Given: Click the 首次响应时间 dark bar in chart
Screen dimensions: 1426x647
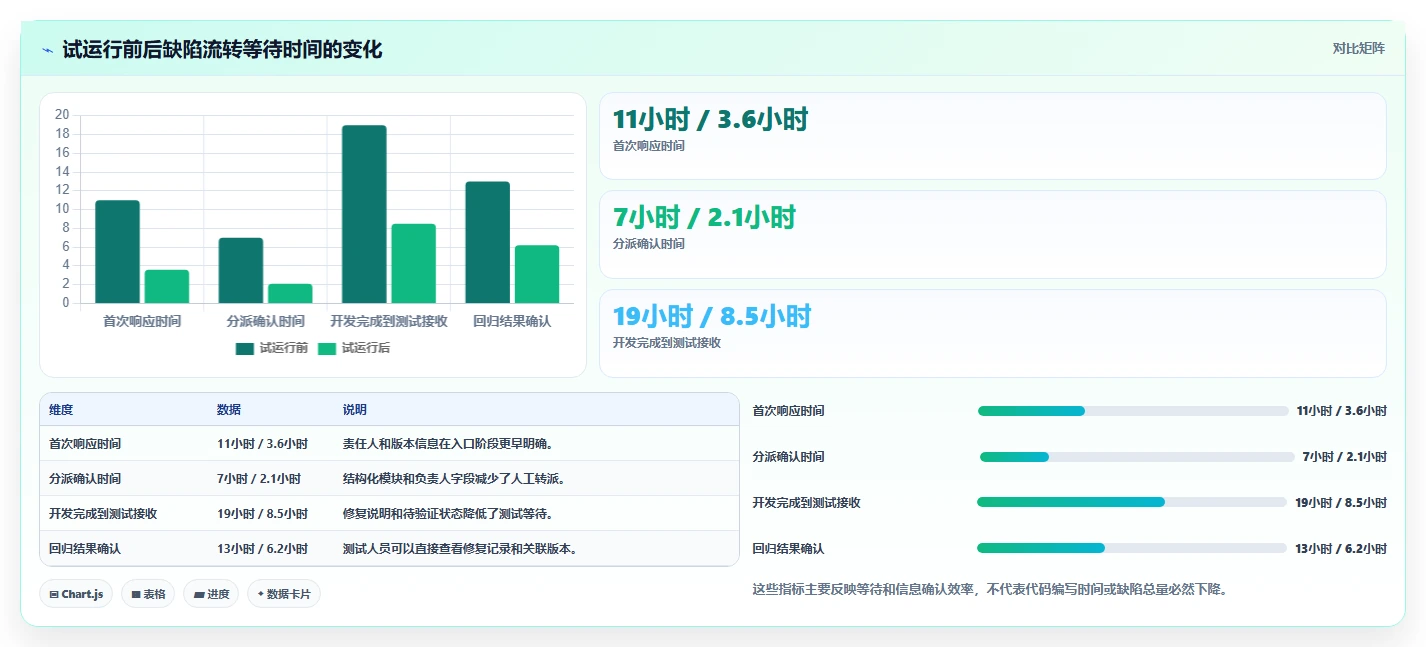Looking at the screenshot, I should click(117, 252).
